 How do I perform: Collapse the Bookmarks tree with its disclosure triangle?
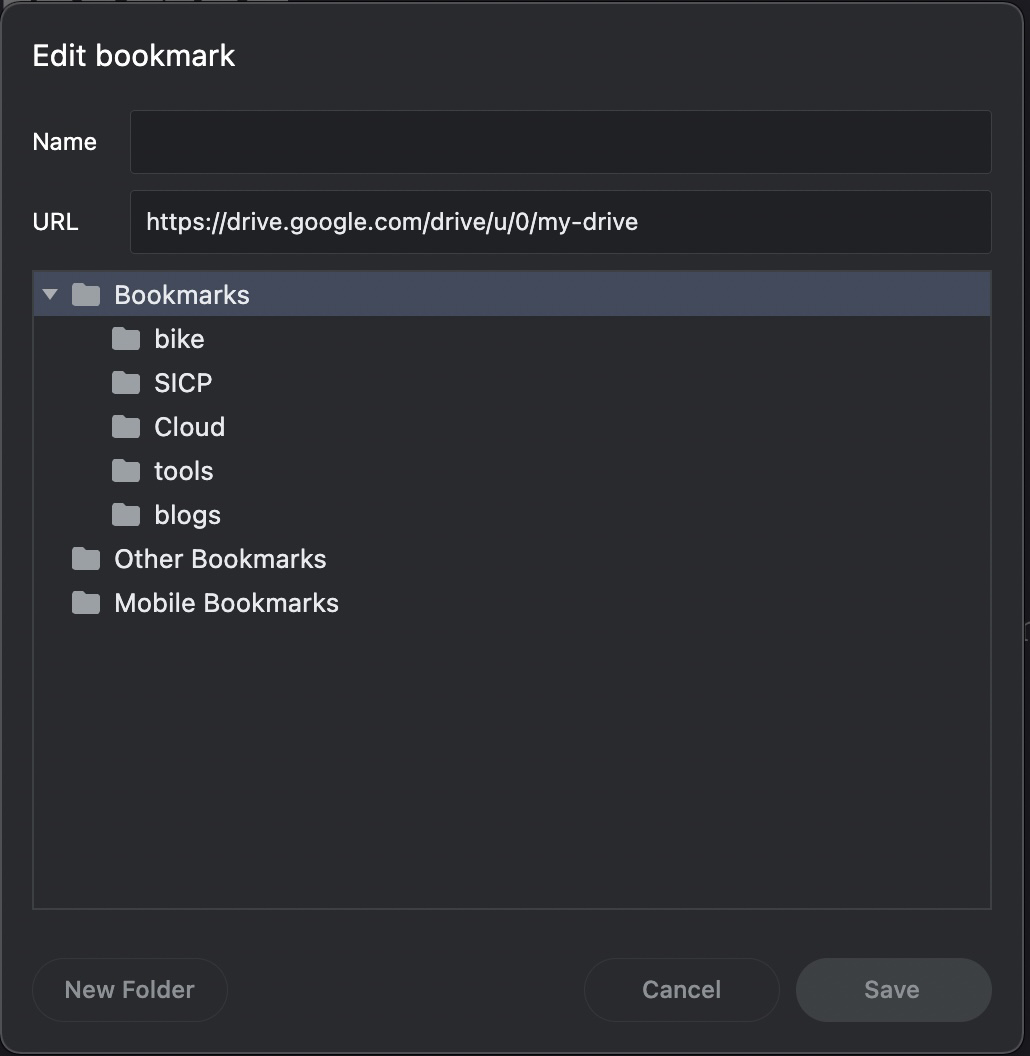pos(50,294)
